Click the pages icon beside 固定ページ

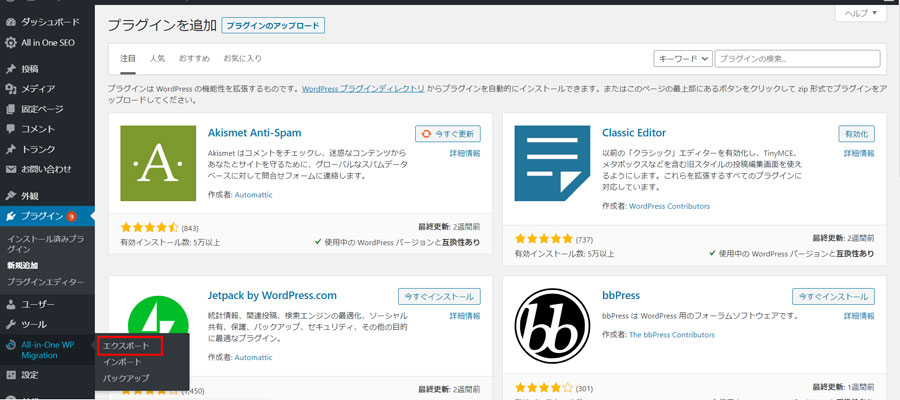click(x=10, y=109)
